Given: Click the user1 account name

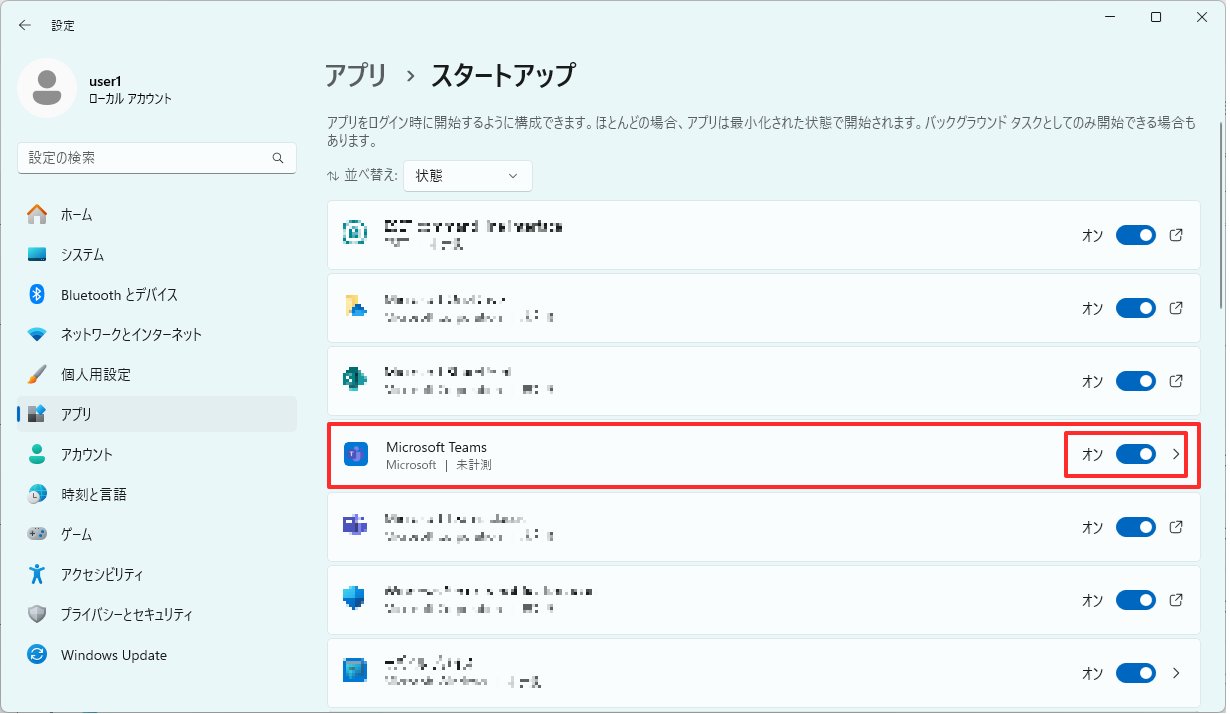Looking at the screenshot, I should 105,81.
